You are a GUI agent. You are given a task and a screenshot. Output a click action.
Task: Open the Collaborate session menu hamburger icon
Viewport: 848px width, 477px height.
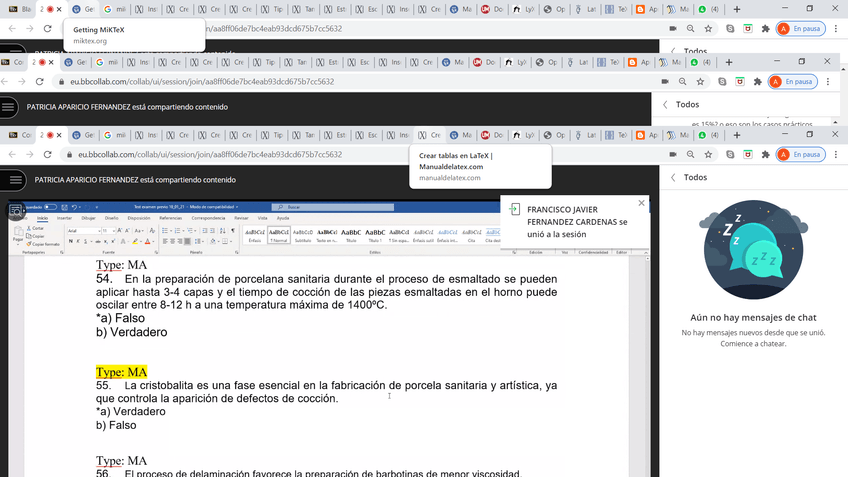pyautogui.click(x=16, y=180)
